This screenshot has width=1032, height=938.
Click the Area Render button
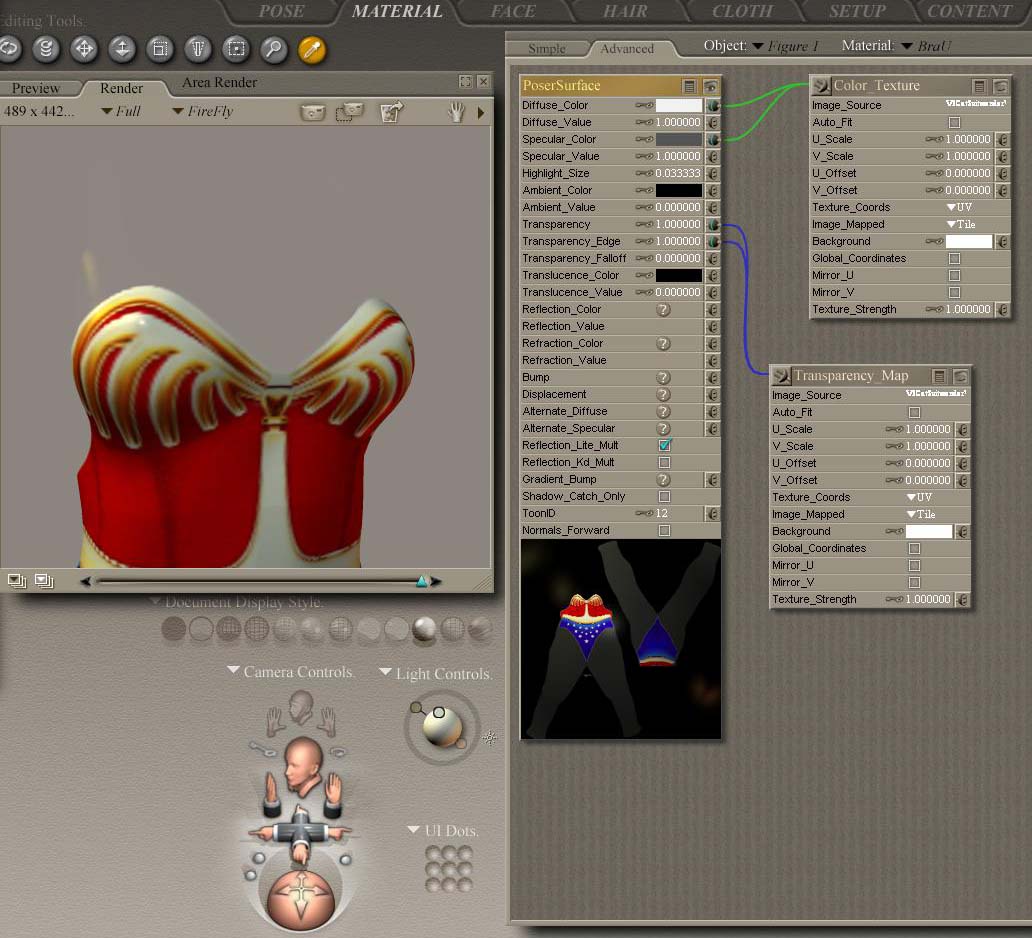point(219,83)
